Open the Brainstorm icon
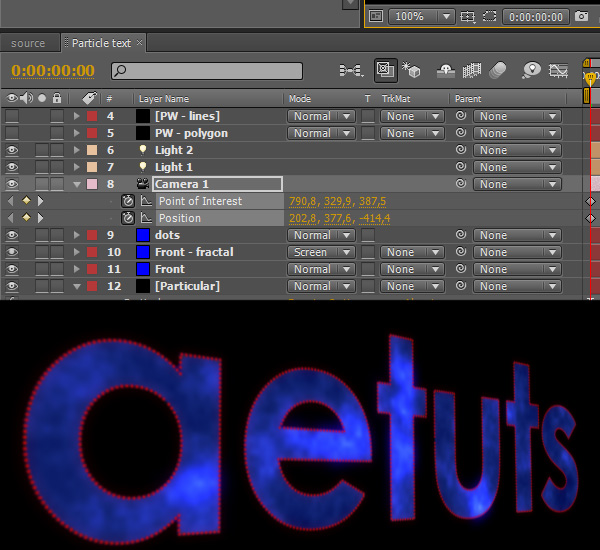Image resolution: width=600 pixels, height=550 pixels. (x=532, y=70)
